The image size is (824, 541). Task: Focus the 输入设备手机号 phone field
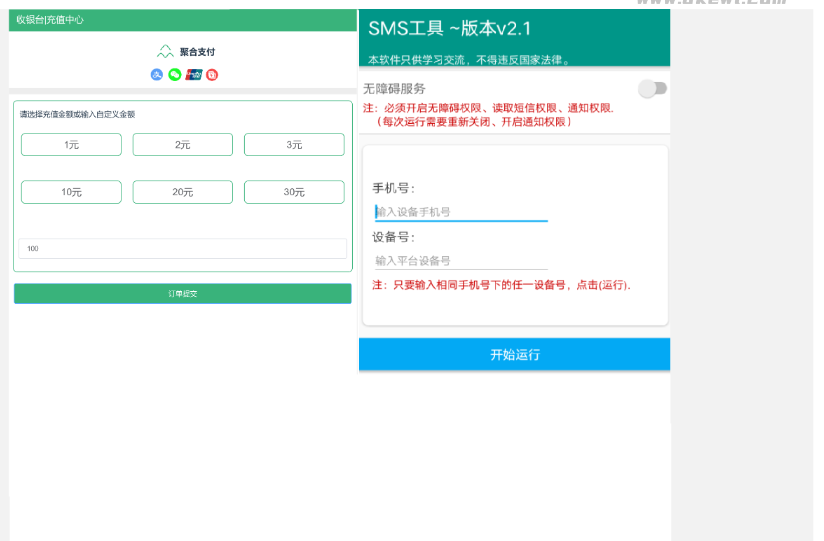(461, 212)
